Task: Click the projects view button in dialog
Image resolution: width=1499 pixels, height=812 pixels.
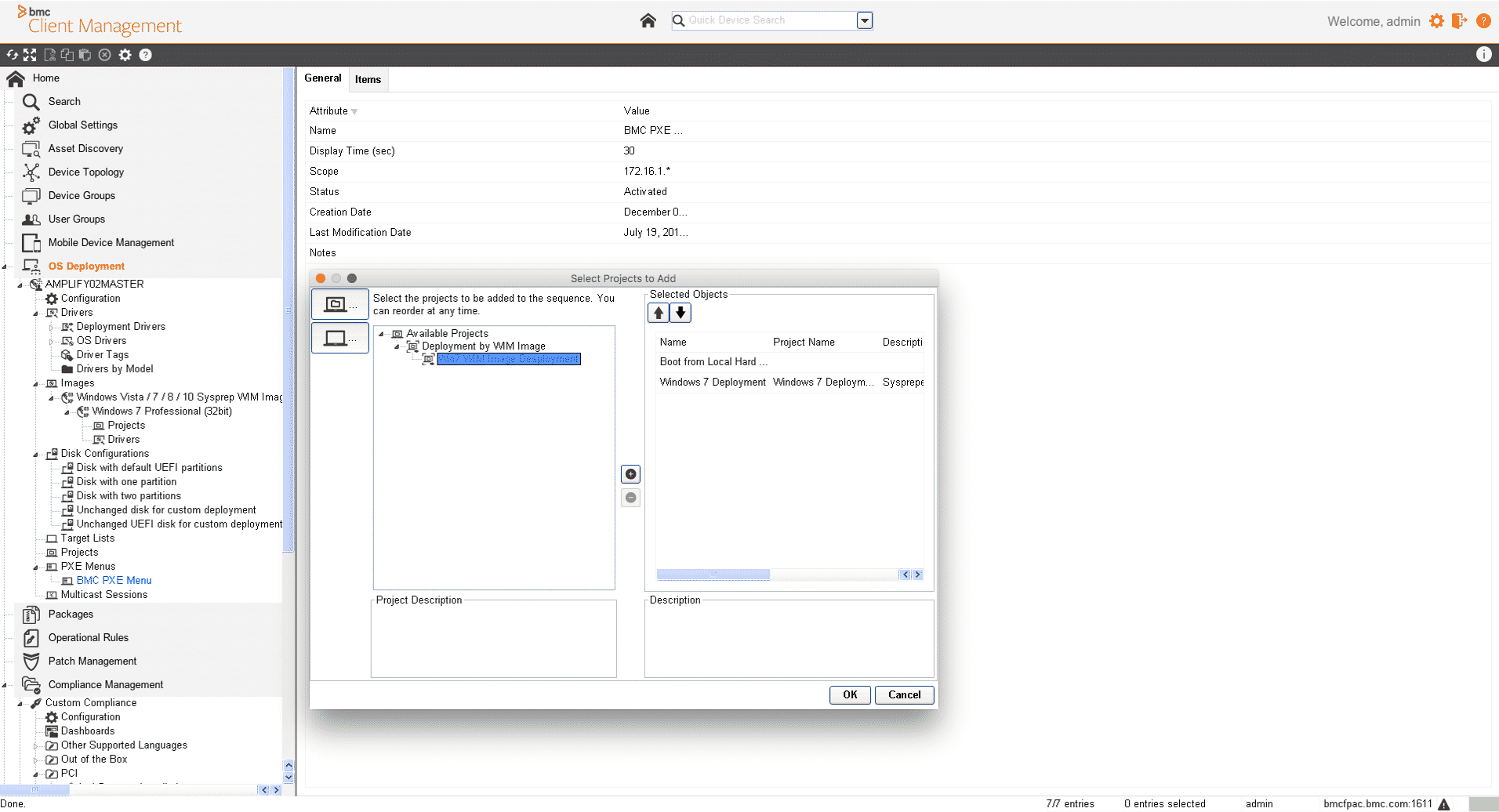Action: [x=339, y=304]
